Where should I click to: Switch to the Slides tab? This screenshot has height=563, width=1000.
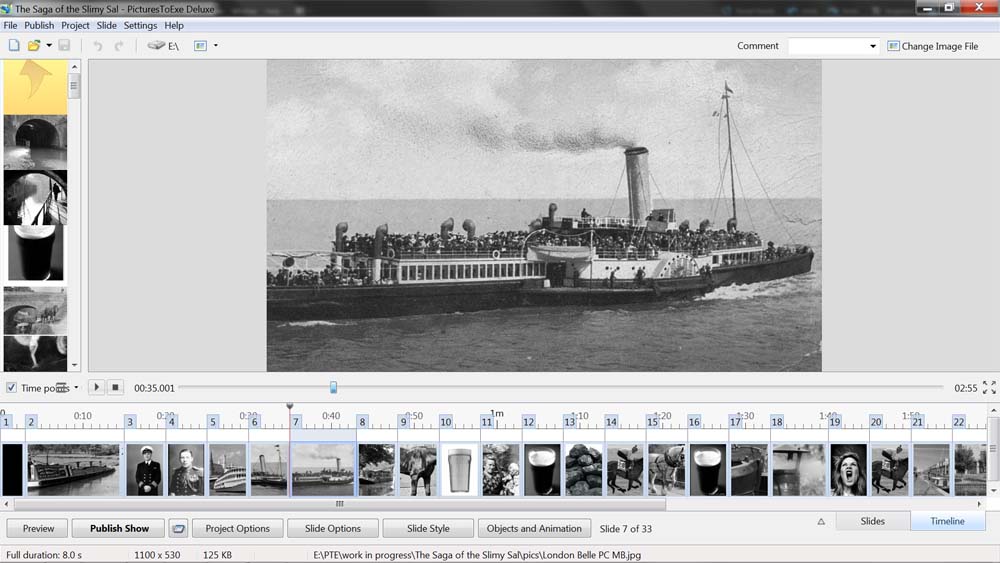872,521
